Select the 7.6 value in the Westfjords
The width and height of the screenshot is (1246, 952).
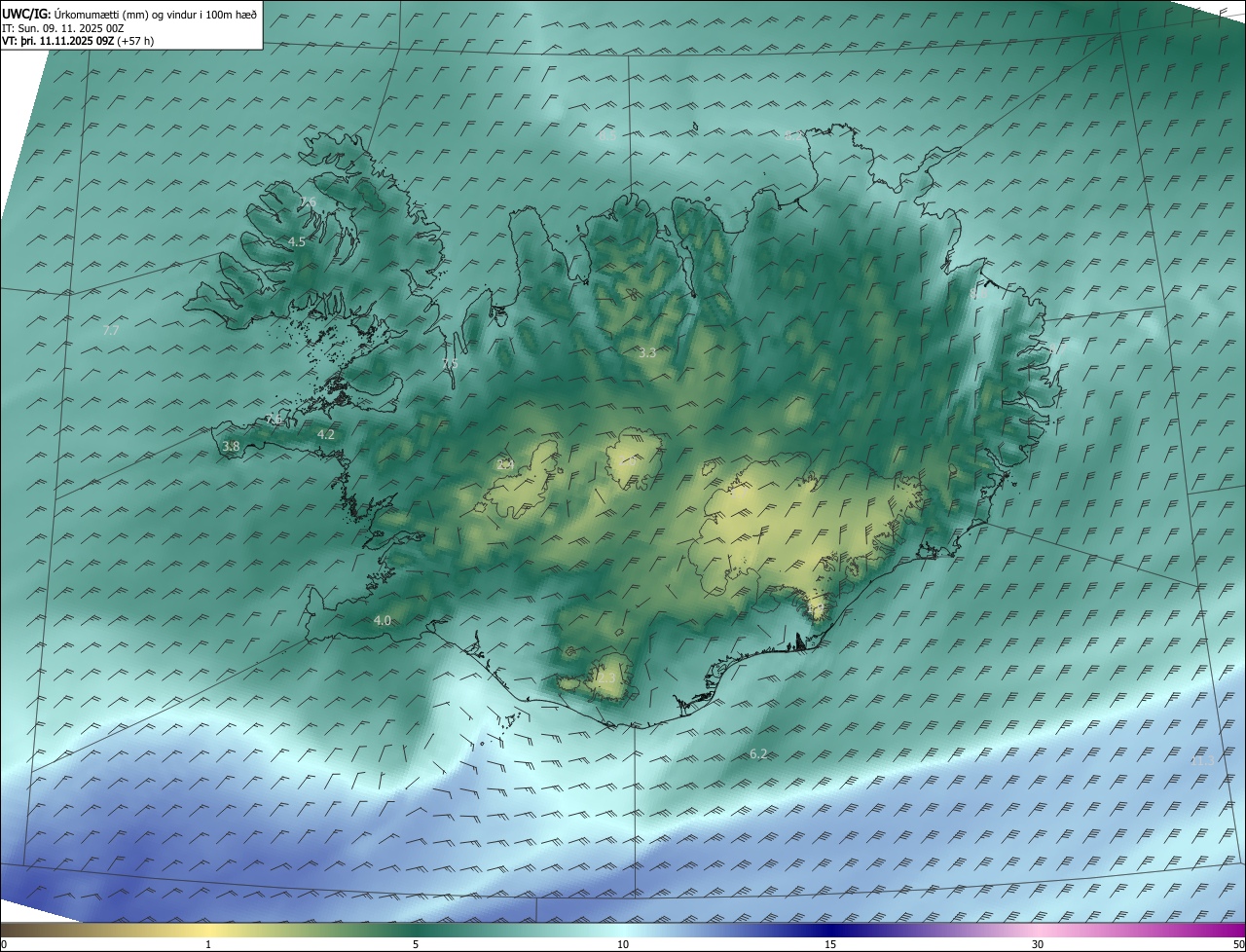pyautogui.click(x=309, y=201)
